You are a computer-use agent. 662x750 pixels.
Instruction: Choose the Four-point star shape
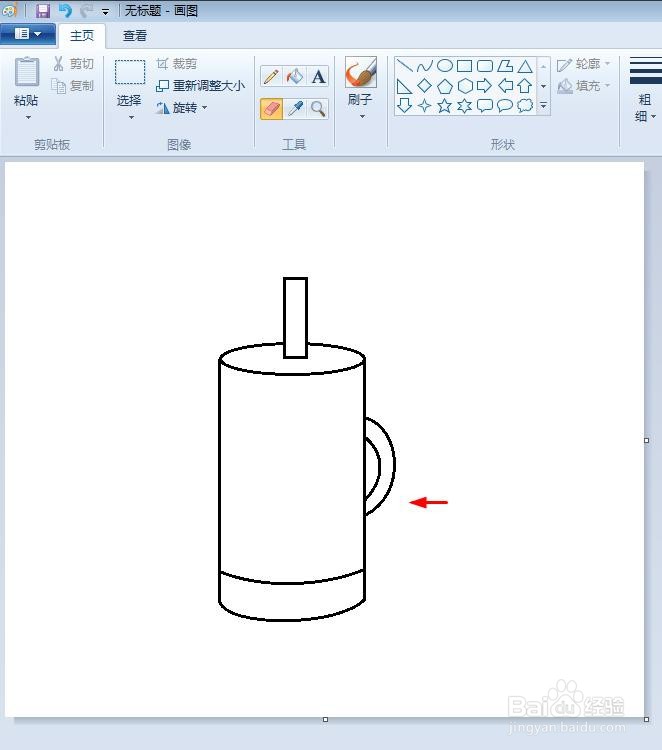point(425,106)
